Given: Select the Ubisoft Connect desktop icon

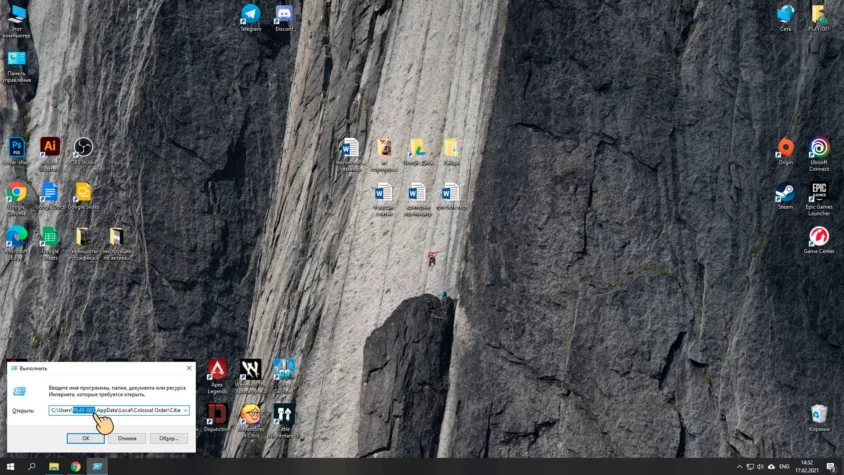Looking at the screenshot, I should coord(819,148).
